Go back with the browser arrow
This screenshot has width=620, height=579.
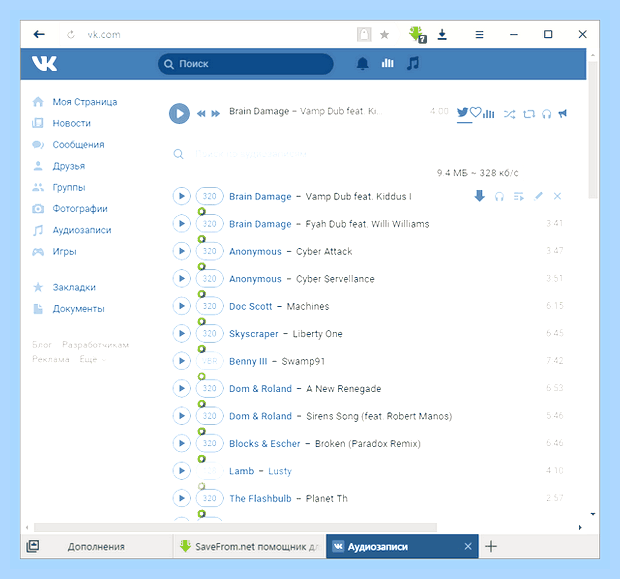[39, 34]
